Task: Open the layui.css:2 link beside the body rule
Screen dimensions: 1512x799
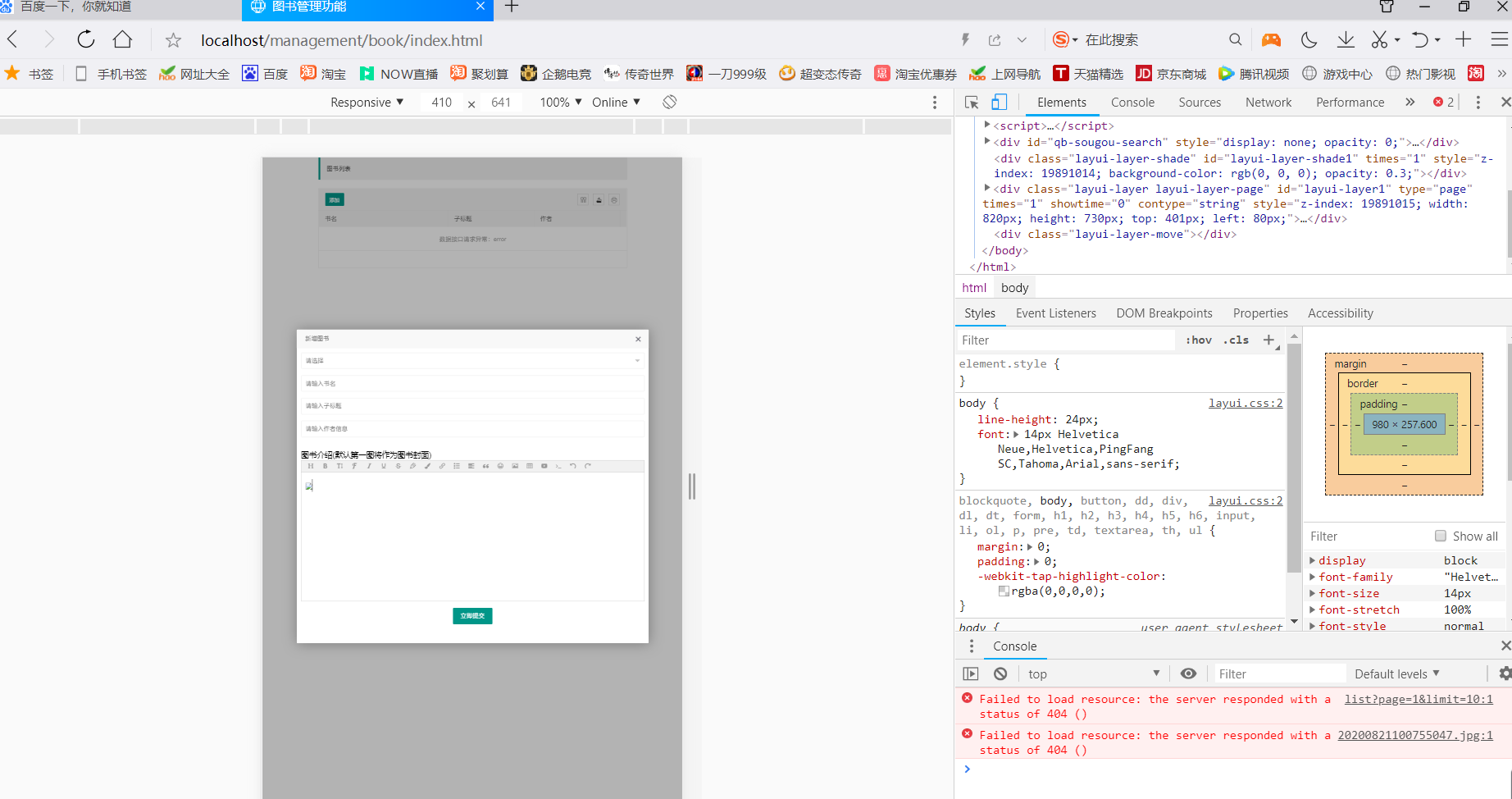Action: coord(1246,403)
